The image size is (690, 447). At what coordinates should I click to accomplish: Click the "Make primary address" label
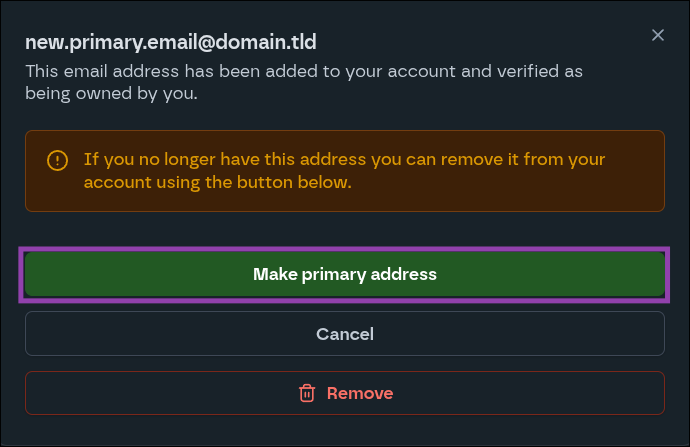click(344, 274)
